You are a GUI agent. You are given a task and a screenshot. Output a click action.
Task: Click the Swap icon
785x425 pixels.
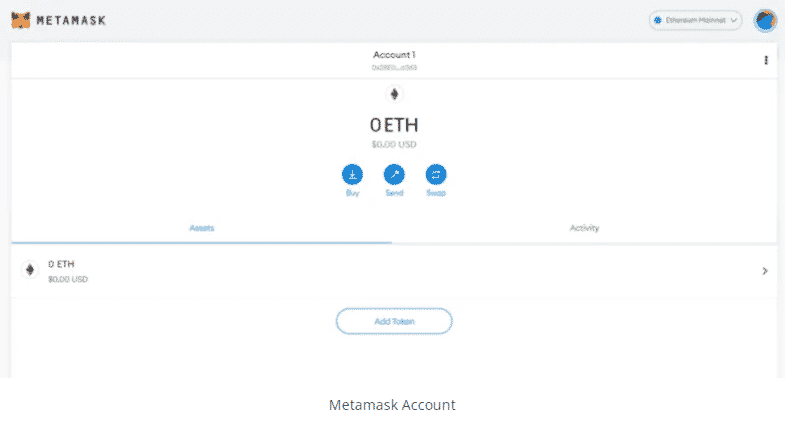point(436,174)
